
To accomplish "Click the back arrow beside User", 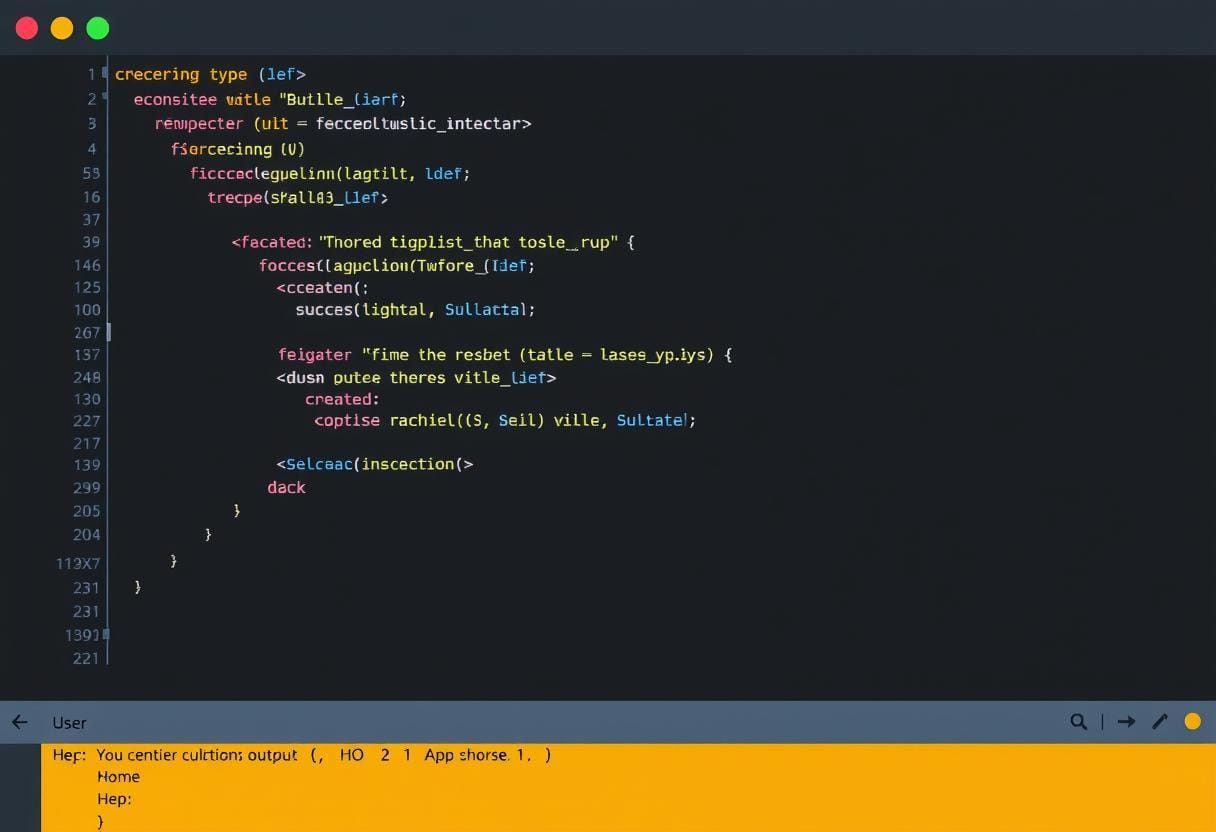I will [19, 722].
